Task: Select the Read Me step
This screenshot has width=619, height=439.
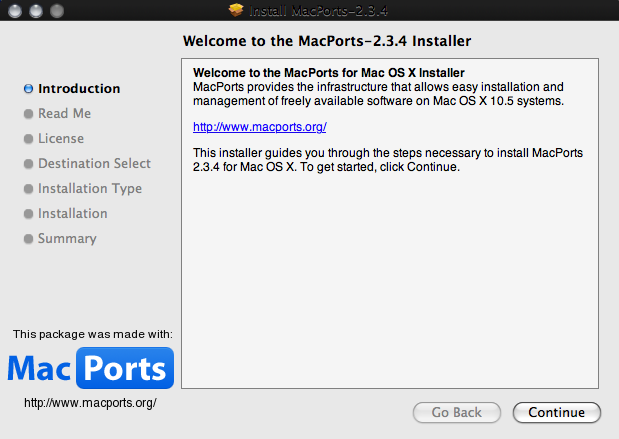Action: (x=64, y=113)
